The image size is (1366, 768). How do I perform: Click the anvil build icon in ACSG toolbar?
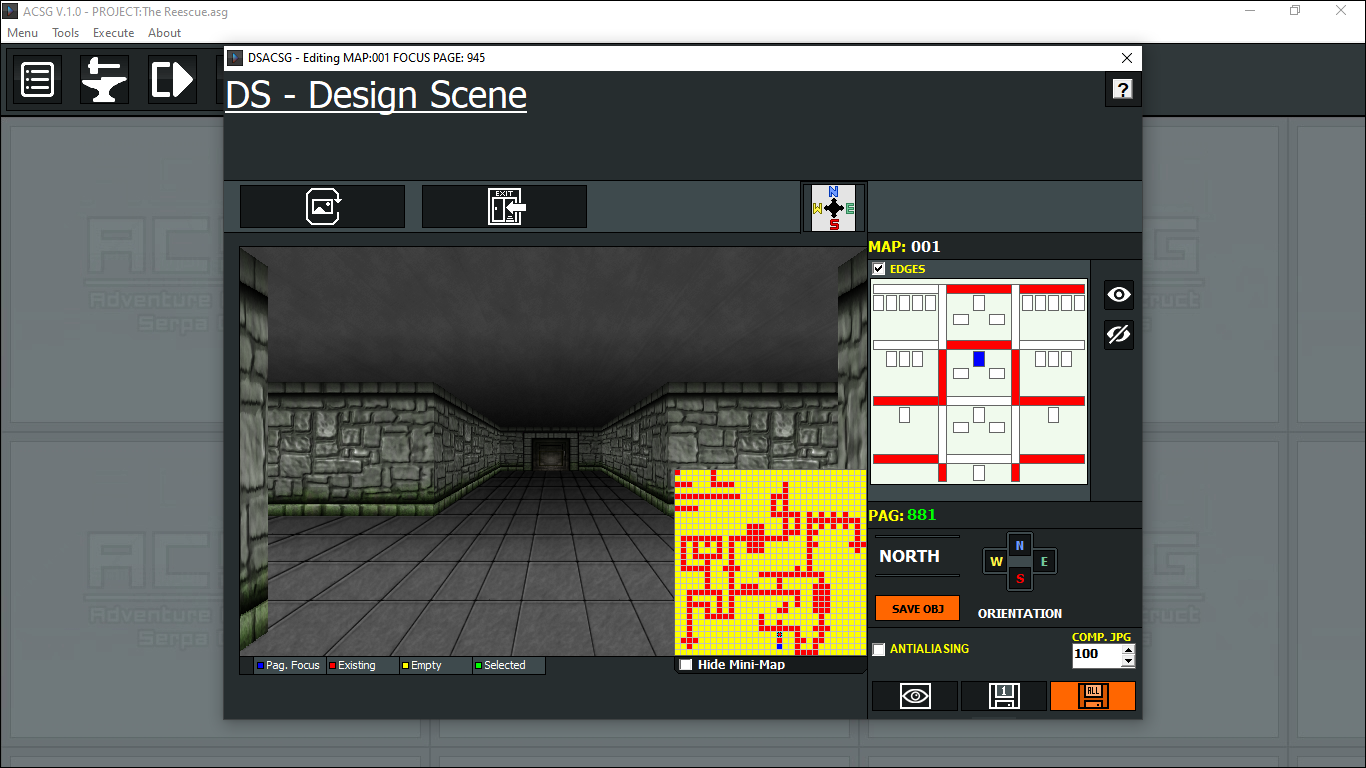[x=104, y=80]
